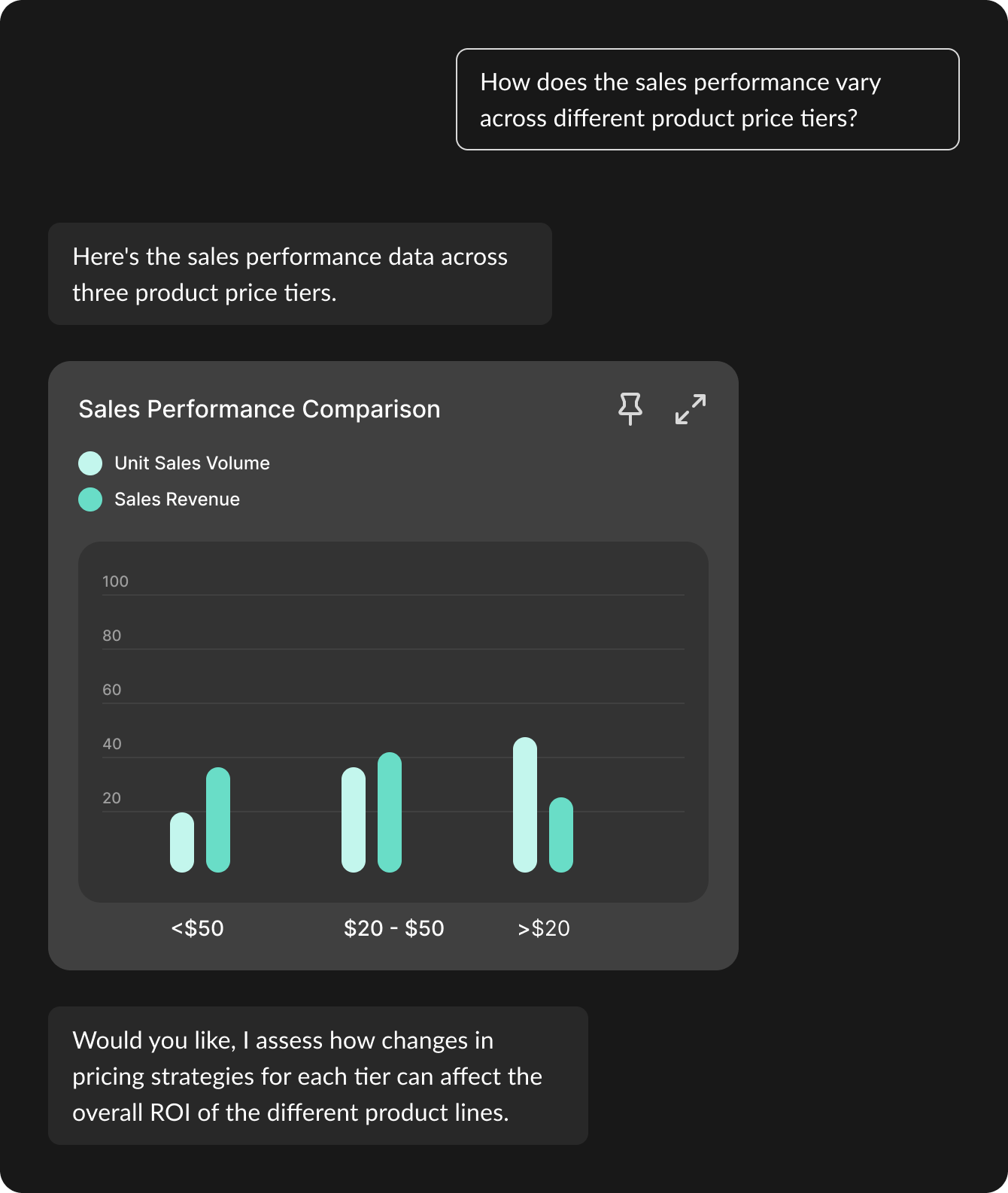The image size is (1008, 1193).
Task: Click the user's question bubble about price tiers
Action: pos(707,99)
